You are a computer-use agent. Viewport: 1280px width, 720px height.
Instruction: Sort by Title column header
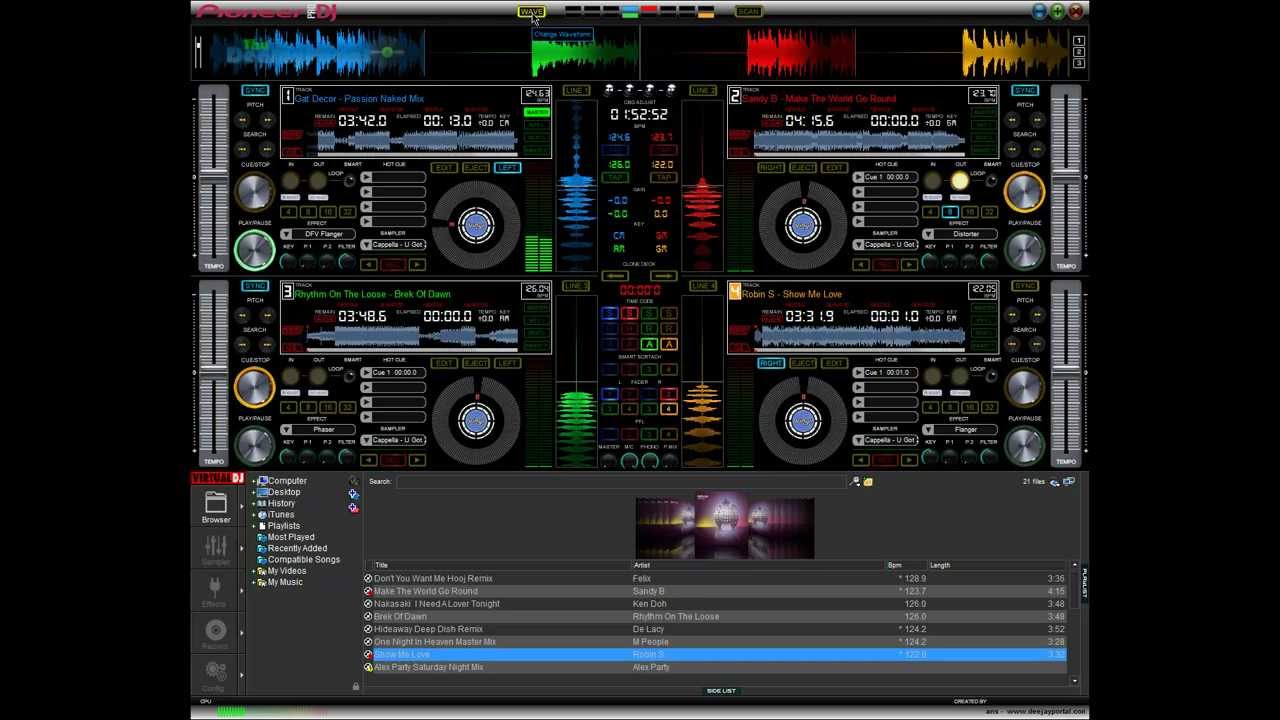pos(381,565)
